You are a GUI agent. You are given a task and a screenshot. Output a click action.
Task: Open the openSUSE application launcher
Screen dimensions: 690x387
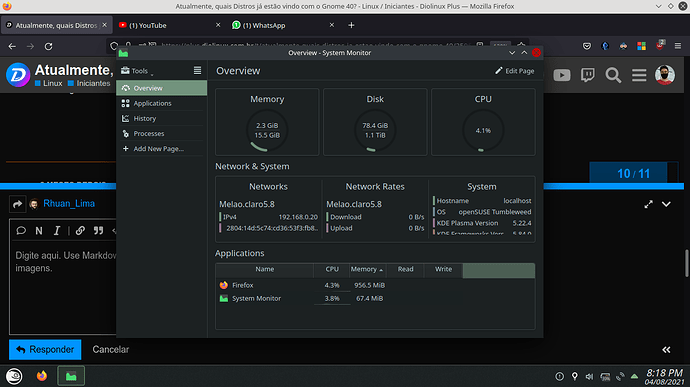pos(14,376)
